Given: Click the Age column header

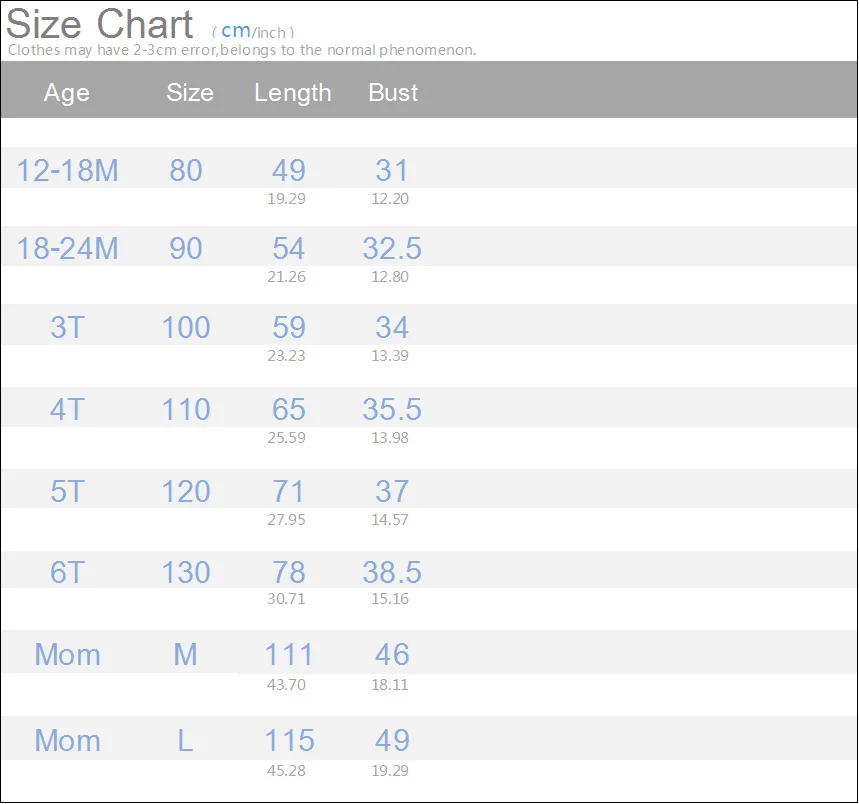Looking at the screenshot, I should (x=66, y=93).
